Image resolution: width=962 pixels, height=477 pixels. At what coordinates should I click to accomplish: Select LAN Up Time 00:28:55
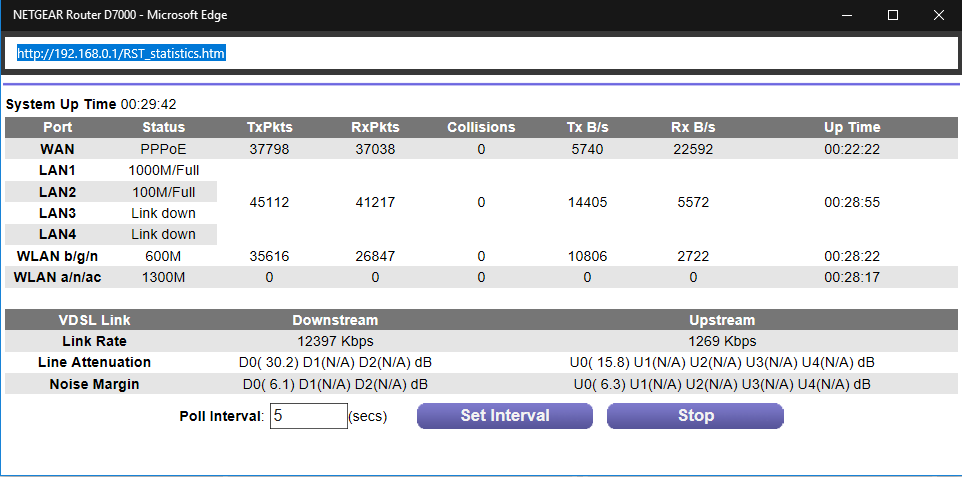[852, 202]
